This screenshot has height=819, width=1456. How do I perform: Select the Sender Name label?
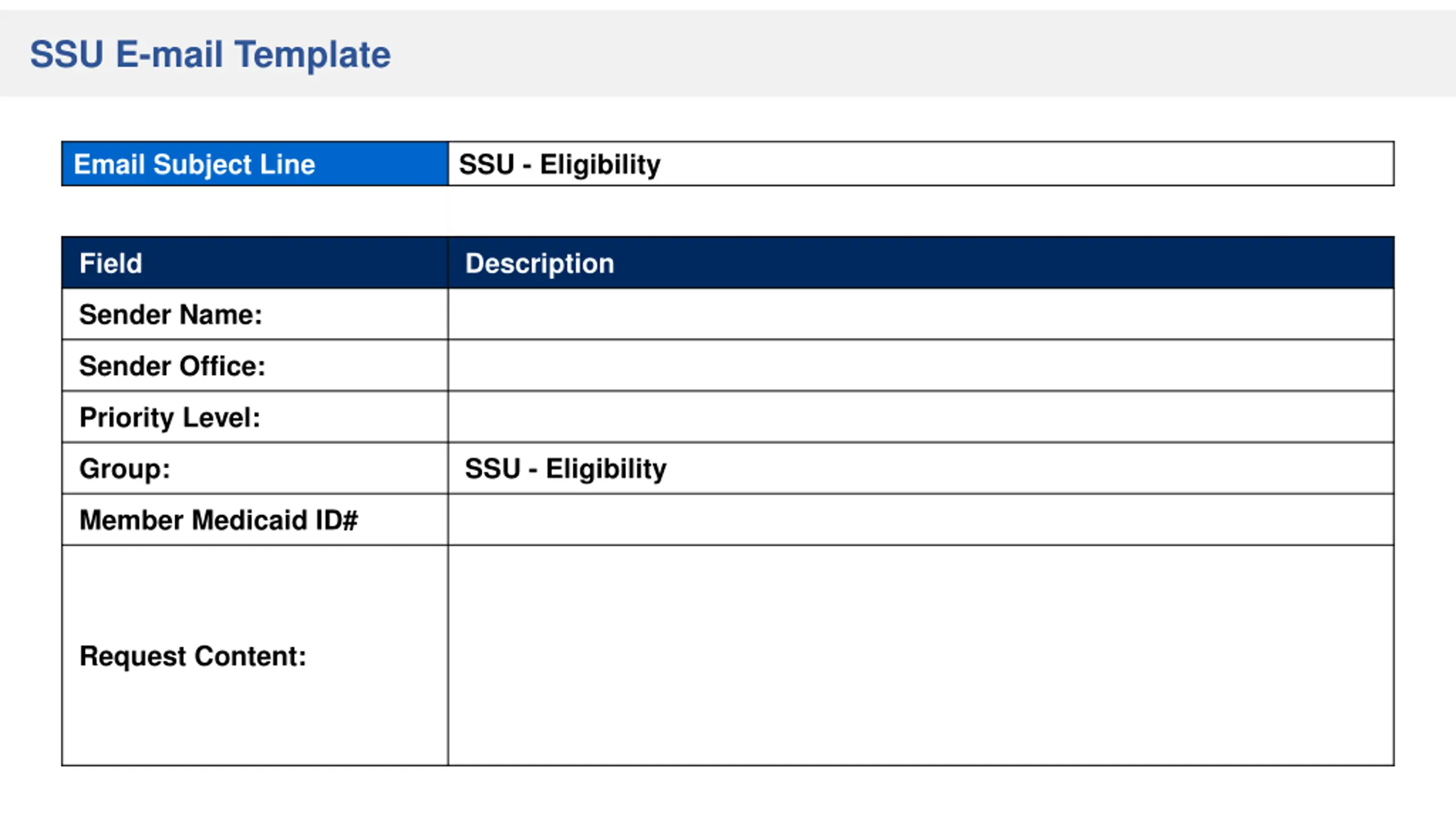click(x=171, y=315)
